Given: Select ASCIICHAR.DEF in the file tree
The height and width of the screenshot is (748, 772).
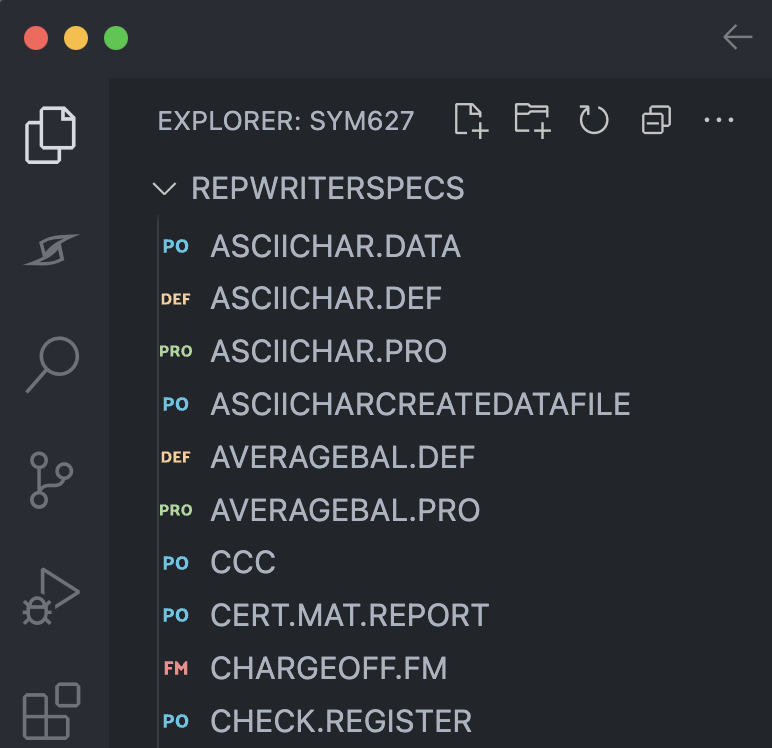Looking at the screenshot, I should point(326,298).
